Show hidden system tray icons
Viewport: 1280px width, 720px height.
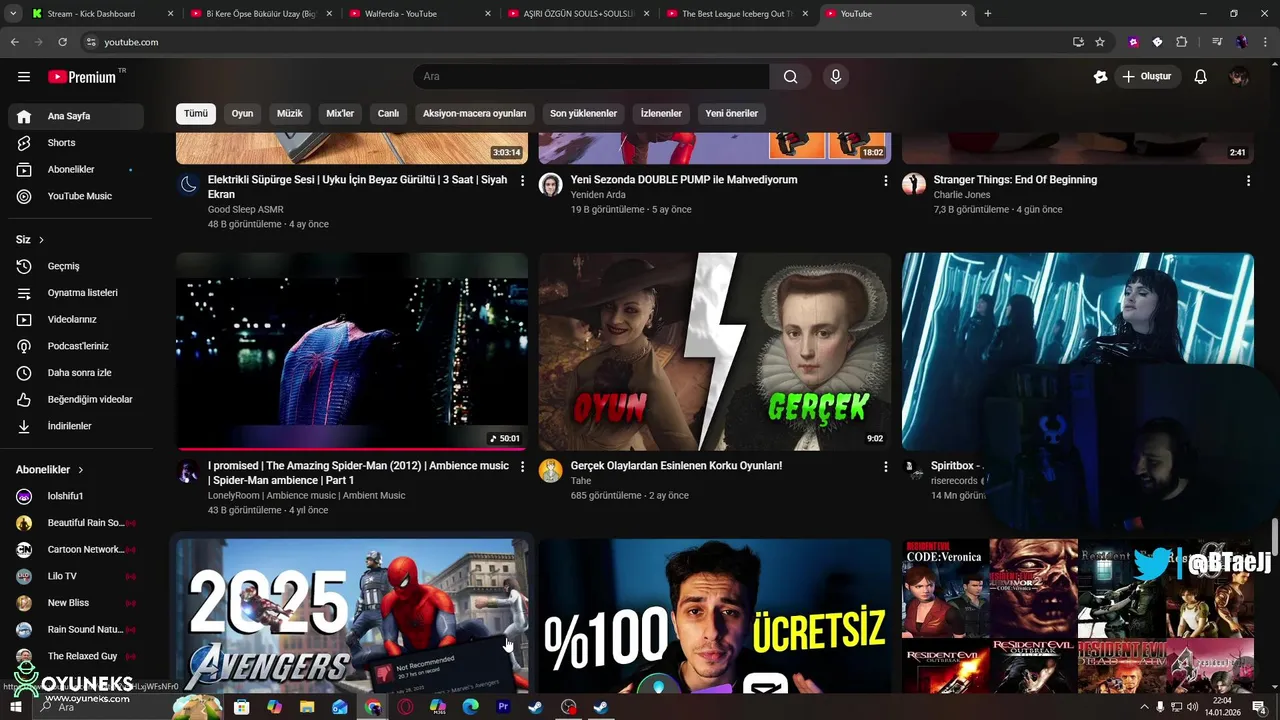pyautogui.click(x=1144, y=707)
